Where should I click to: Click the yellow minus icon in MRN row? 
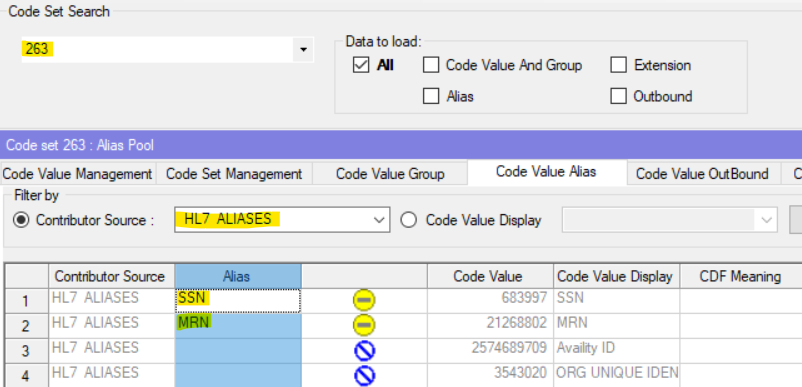click(364, 325)
